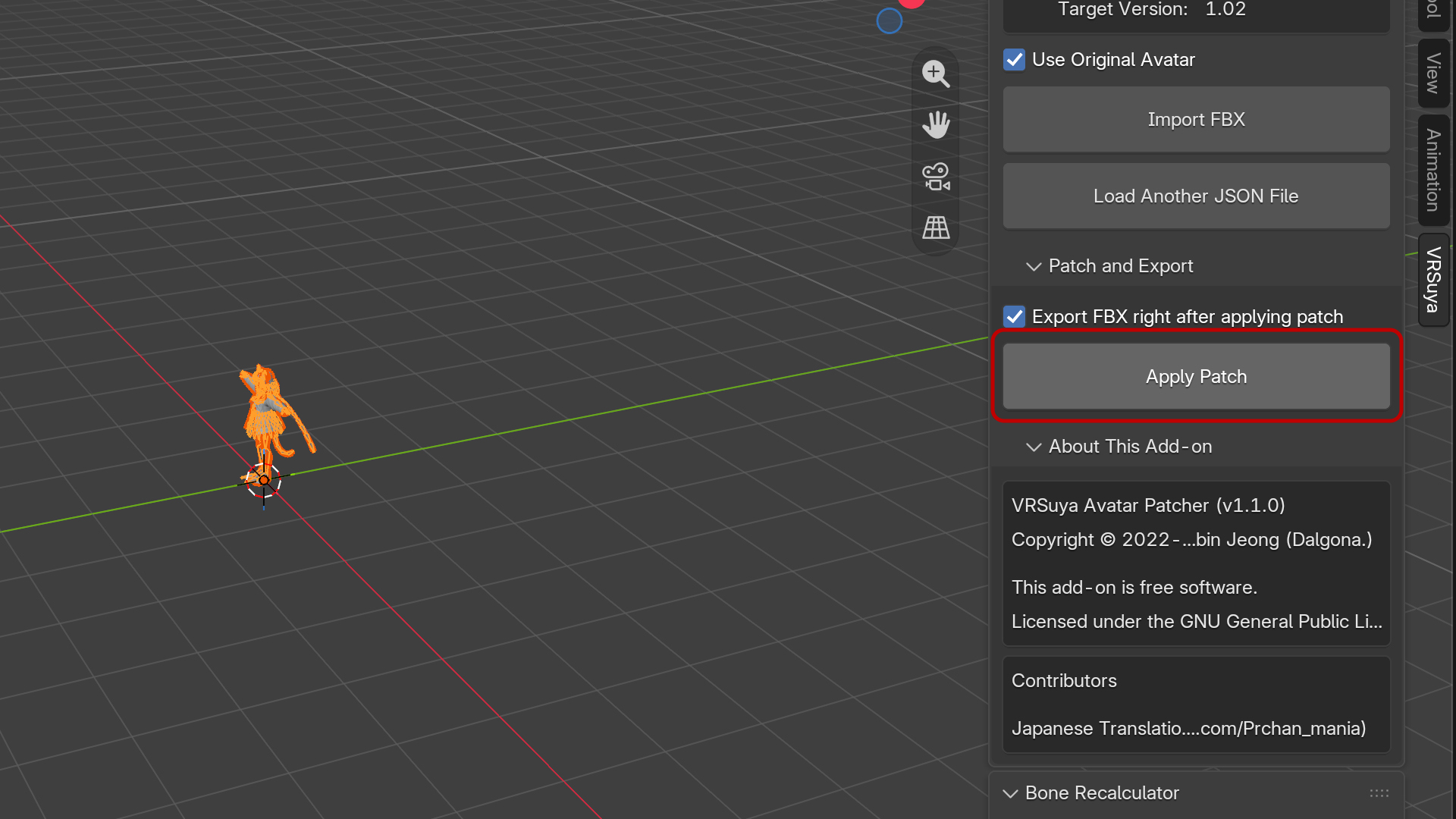Click the 3D cursor at the origin

264,480
